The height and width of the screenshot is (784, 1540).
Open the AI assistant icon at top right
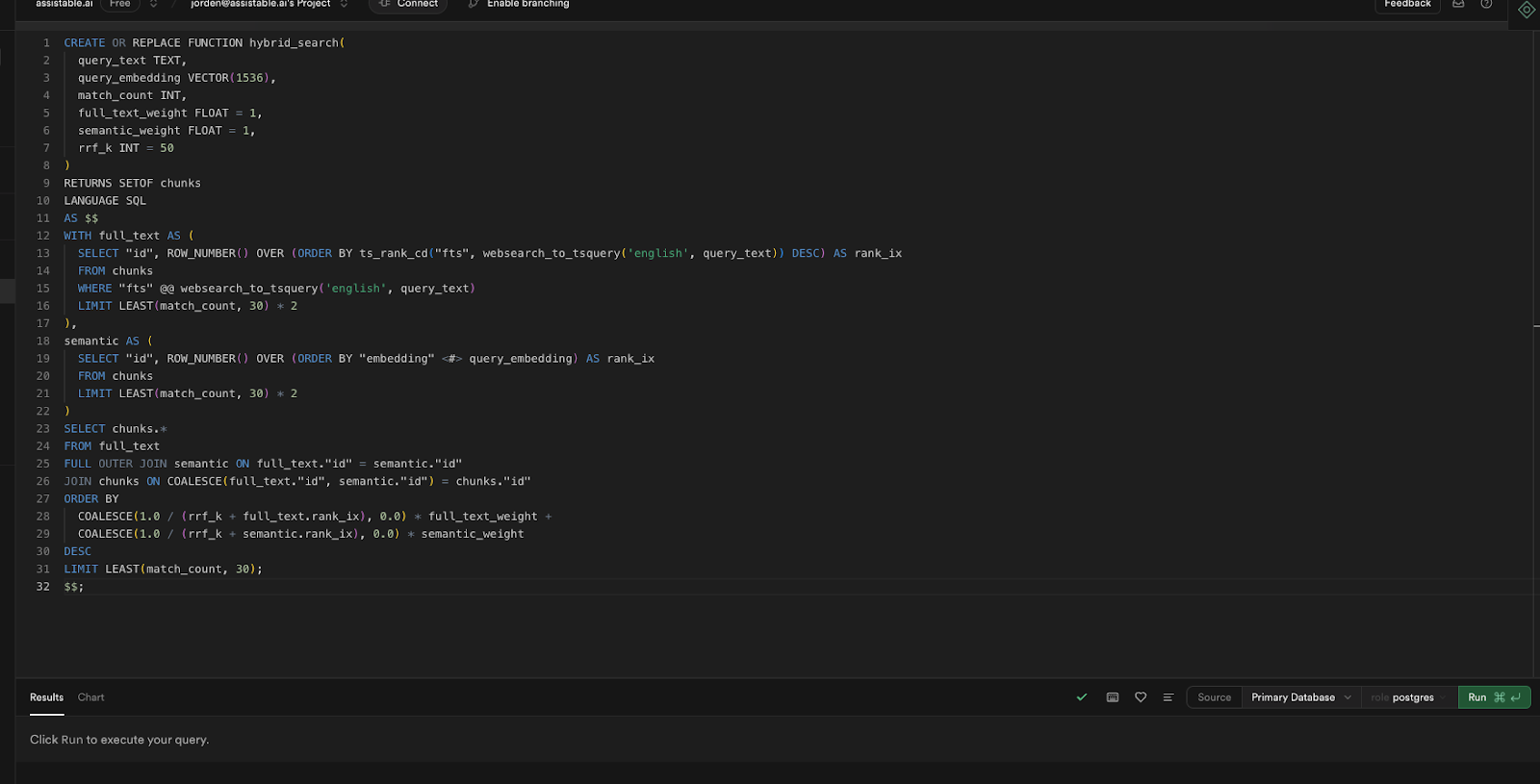coord(1527,10)
